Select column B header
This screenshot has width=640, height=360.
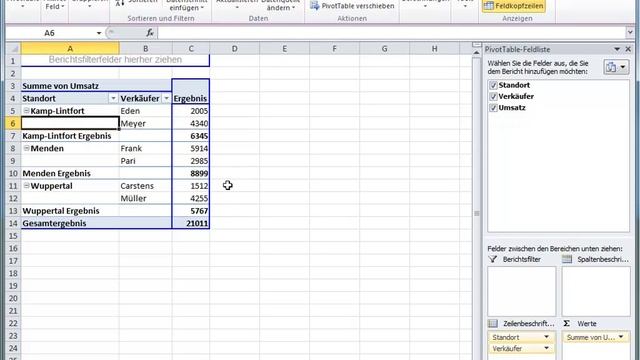coord(146,49)
